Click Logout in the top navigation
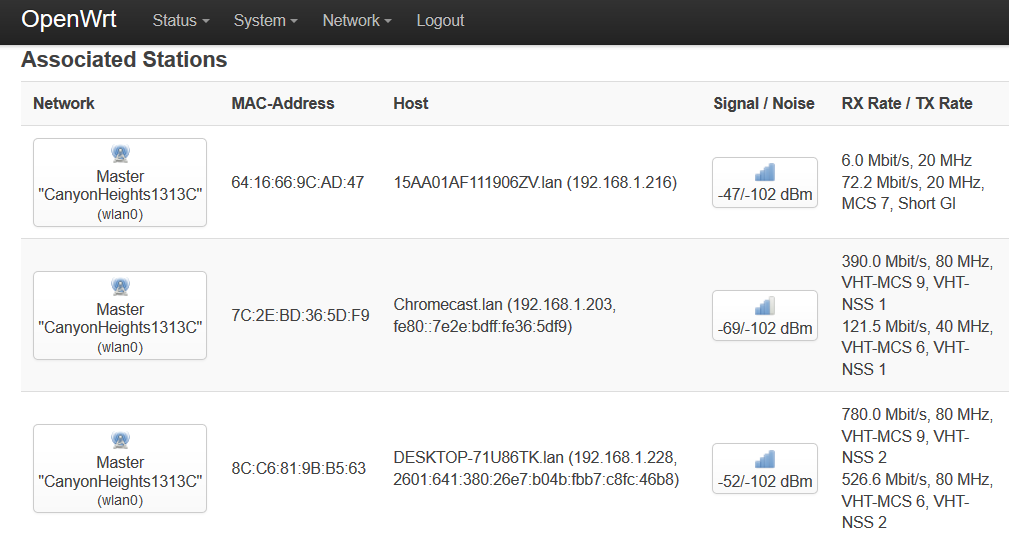The height and width of the screenshot is (541, 1009). pyautogui.click(x=440, y=20)
